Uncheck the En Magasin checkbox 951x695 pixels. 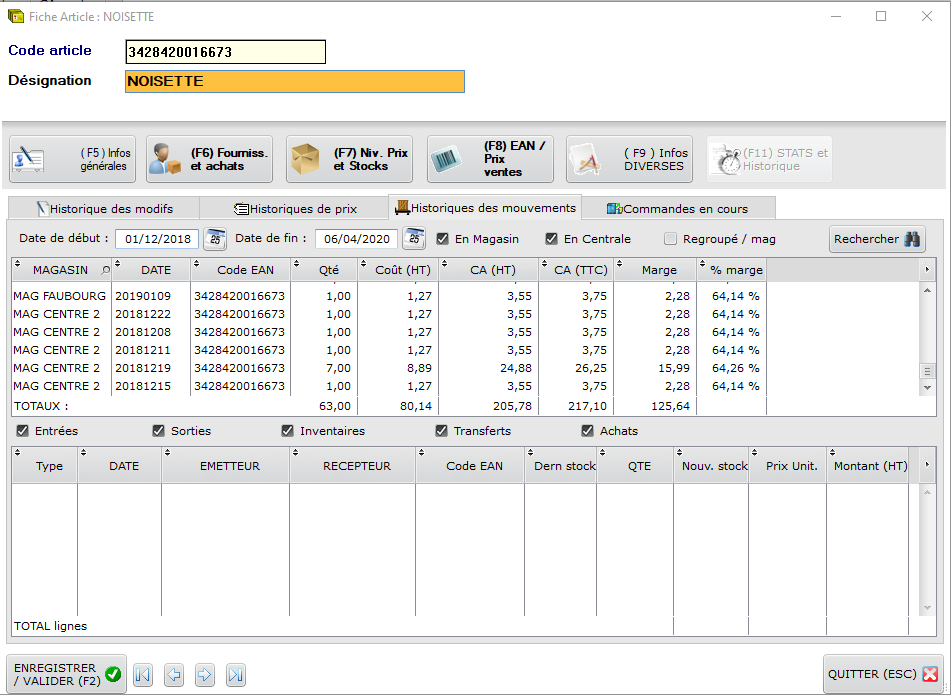pos(443,239)
